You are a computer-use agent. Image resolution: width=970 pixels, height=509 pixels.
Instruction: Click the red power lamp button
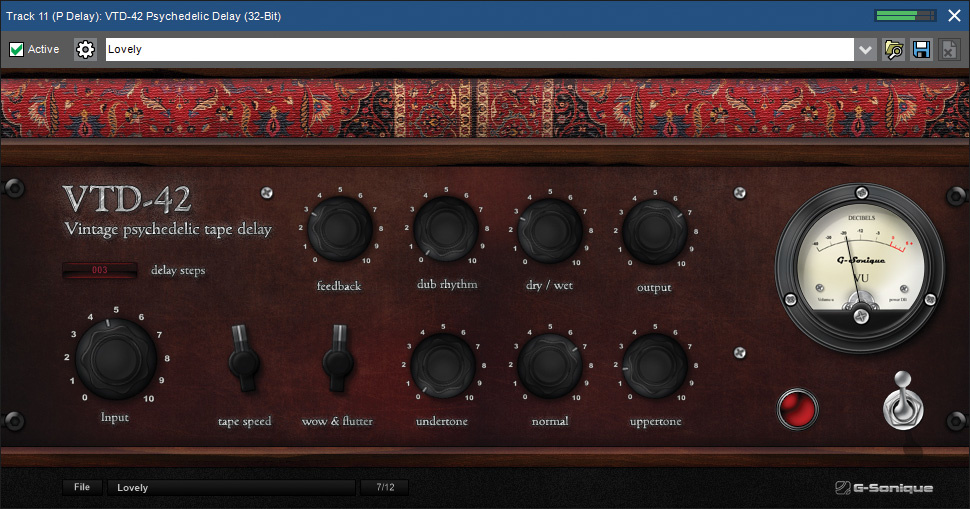tap(797, 409)
